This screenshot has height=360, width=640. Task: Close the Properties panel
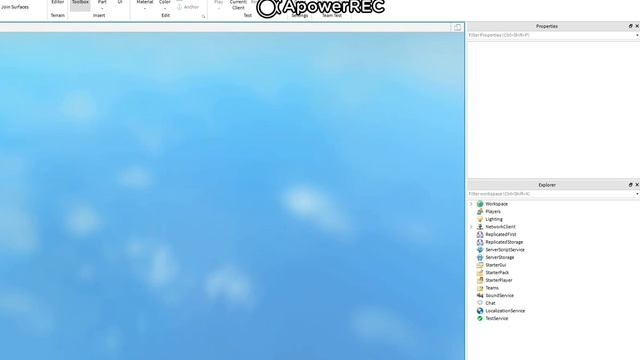pos(637,26)
